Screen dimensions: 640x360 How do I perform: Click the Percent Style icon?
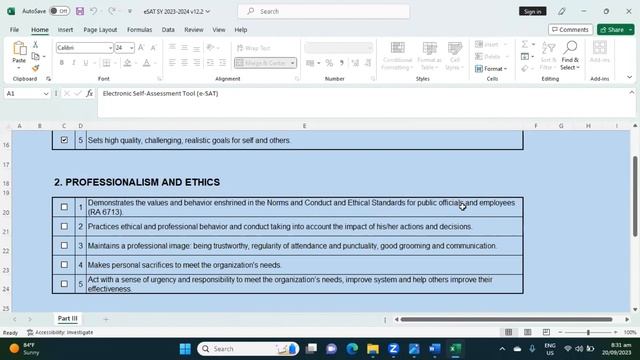(329, 63)
